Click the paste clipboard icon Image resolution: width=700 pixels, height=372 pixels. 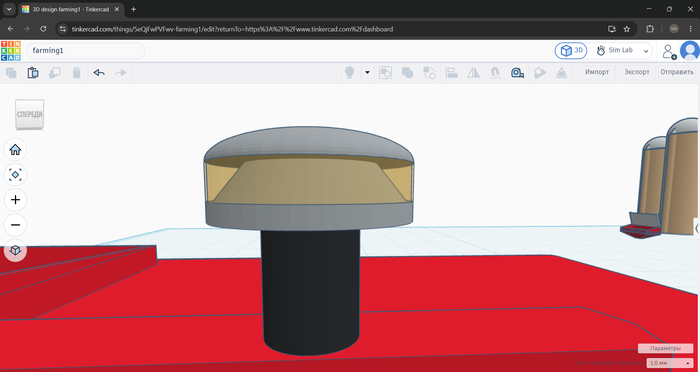pyautogui.click(x=33, y=73)
